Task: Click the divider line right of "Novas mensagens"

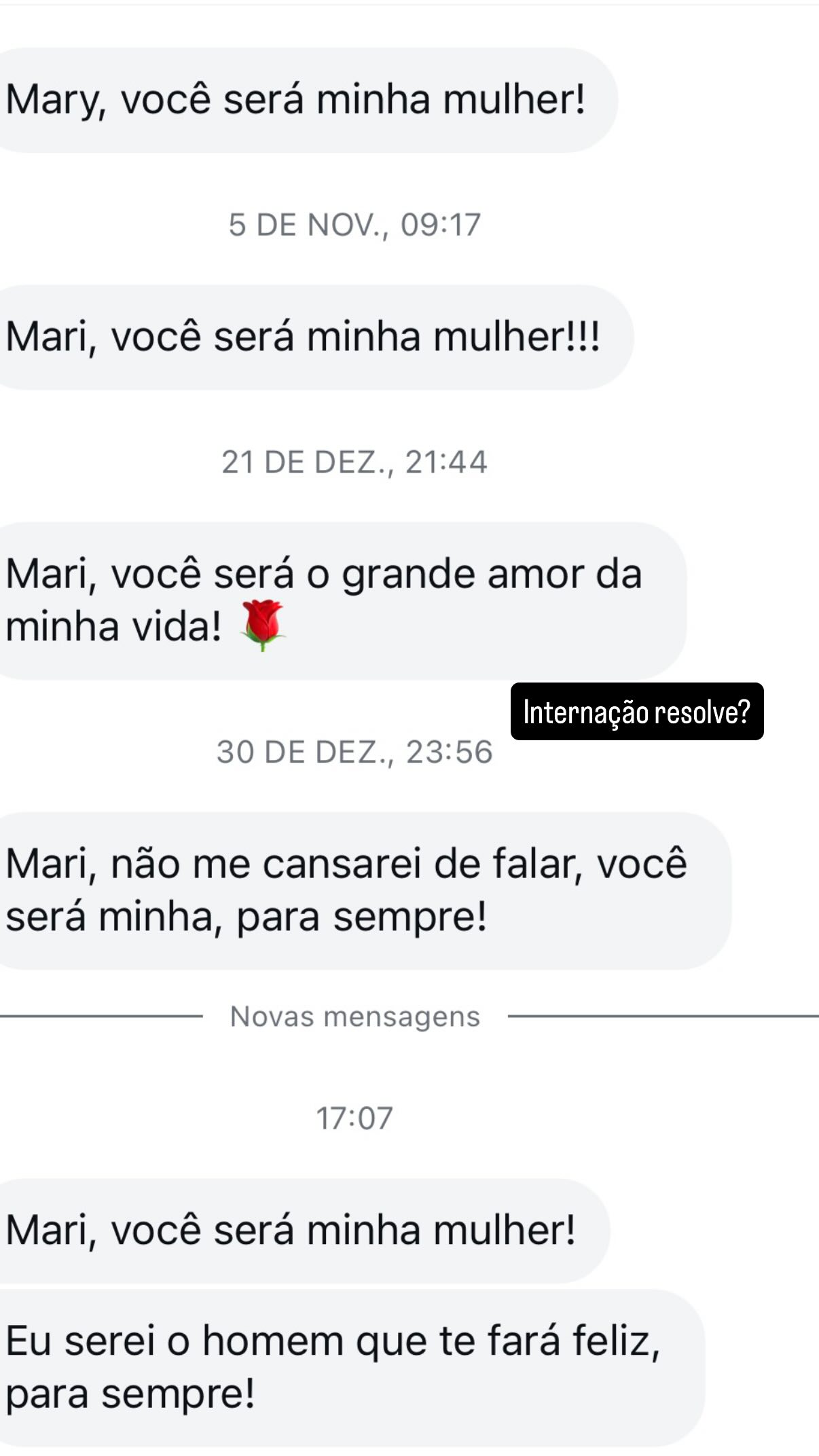Action: click(662, 1017)
